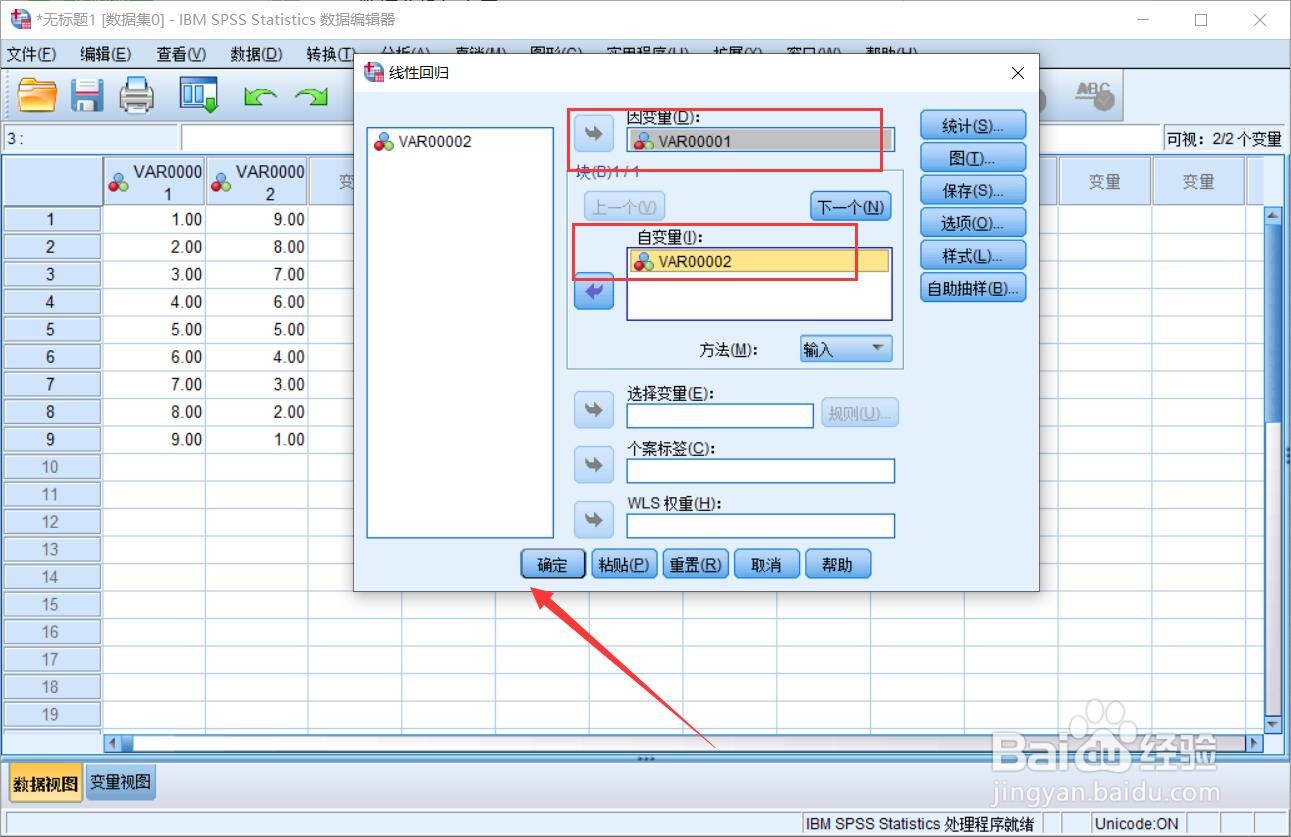Click the 重置(R) button
The image size is (1291, 837).
[695, 564]
